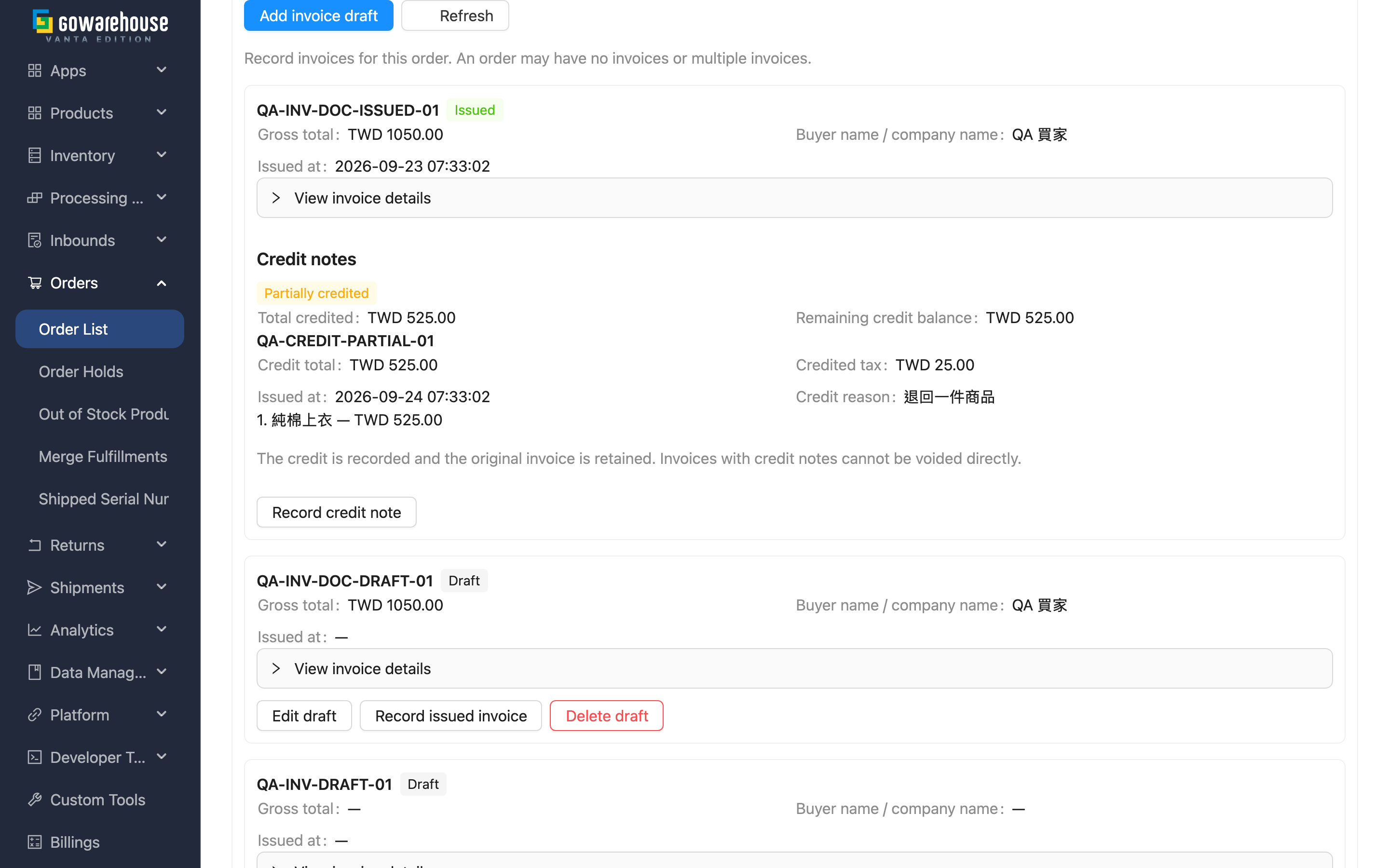Click the Orders cart icon
The height and width of the screenshot is (868, 1389).
(34, 283)
